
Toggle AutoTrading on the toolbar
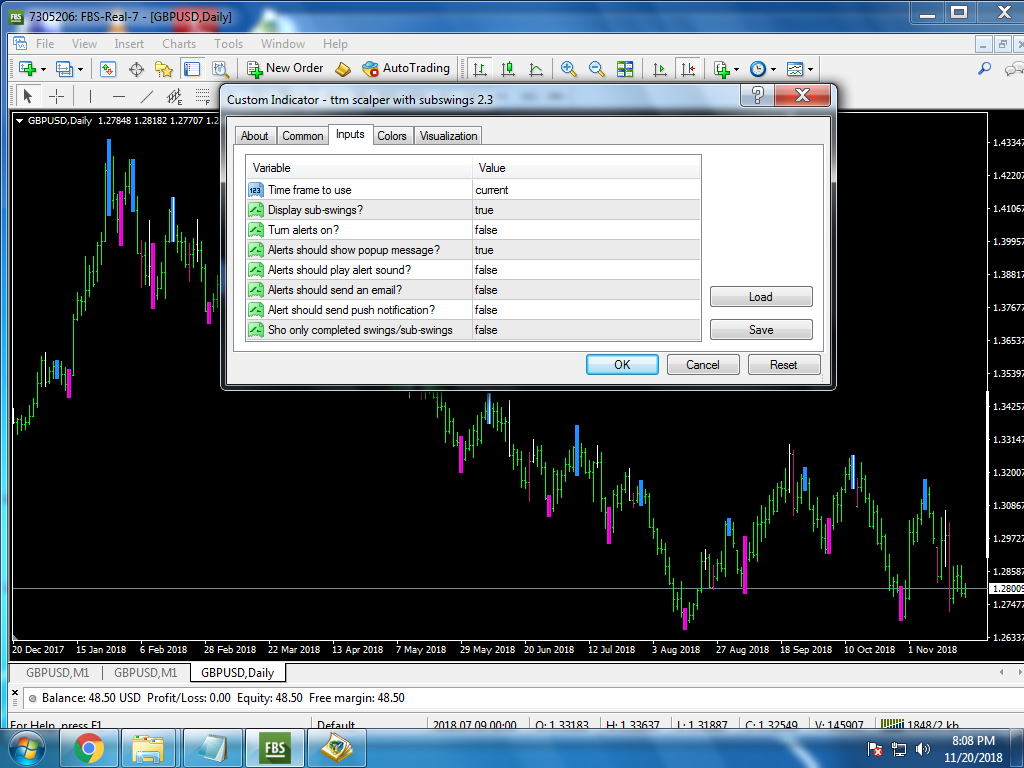pyautogui.click(x=406, y=69)
